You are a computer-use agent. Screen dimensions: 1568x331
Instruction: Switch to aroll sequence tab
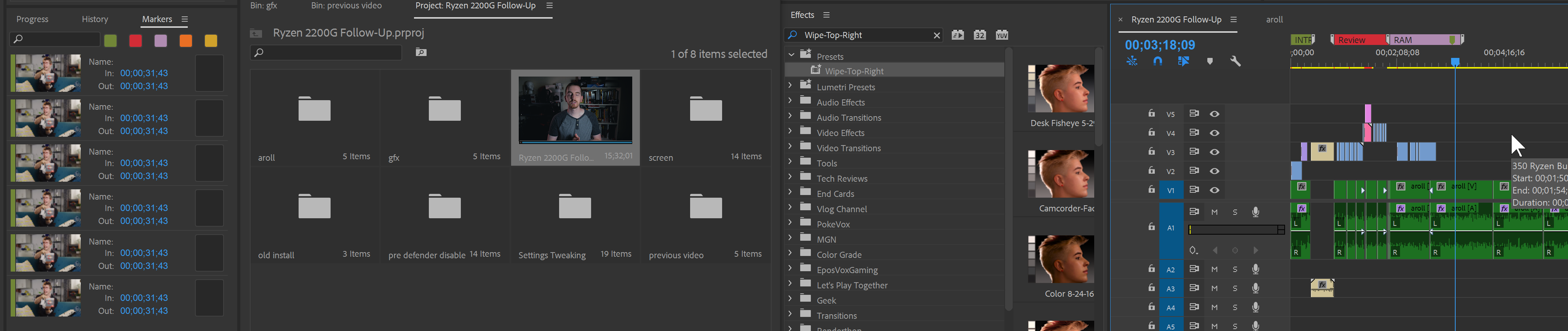click(1274, 19)
